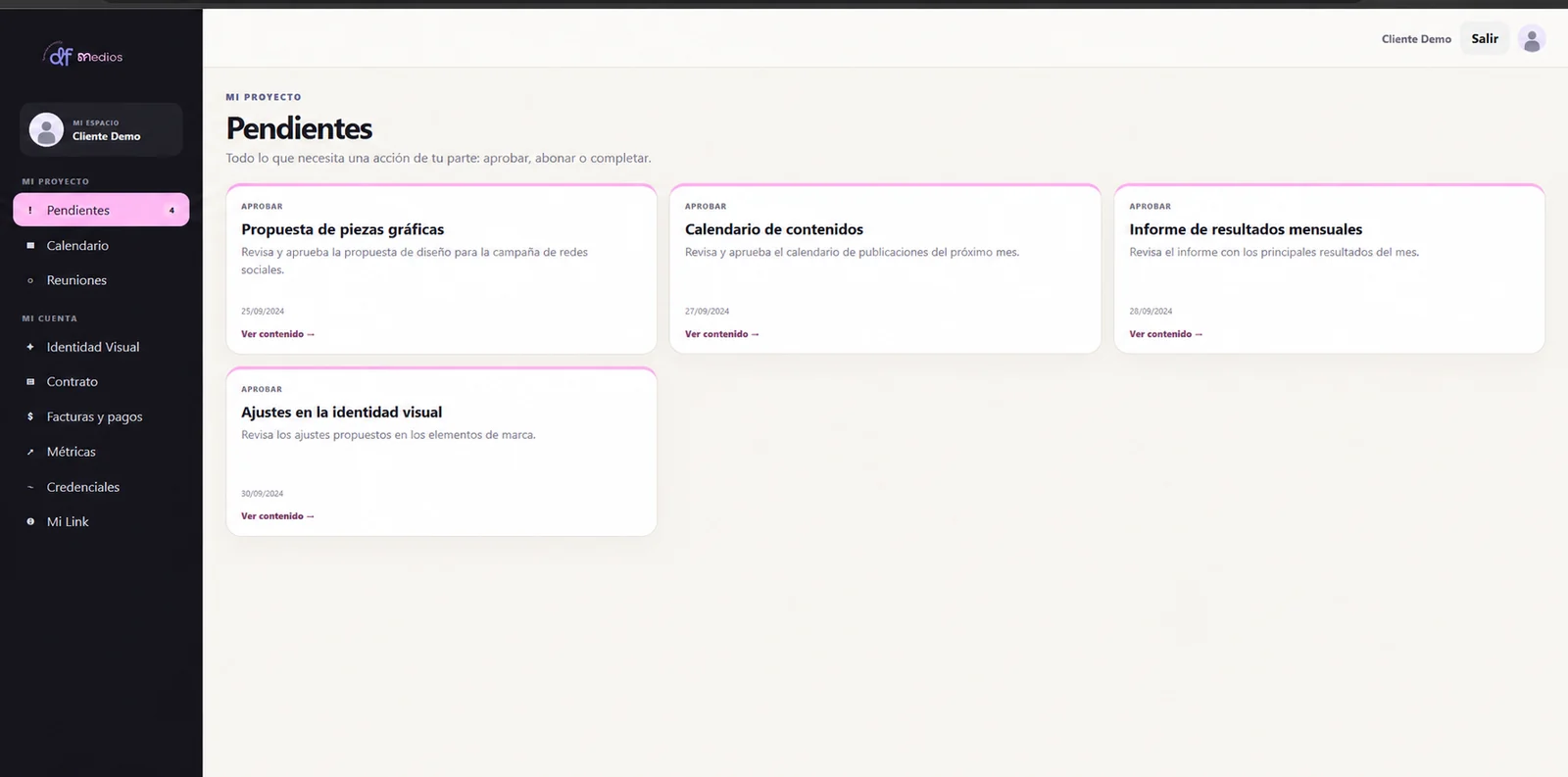Screen dimensions: 1568x777
Task: Click the dollar icon for Facturas y pagos
Action: pyautogui.click(x=30, y=416)
